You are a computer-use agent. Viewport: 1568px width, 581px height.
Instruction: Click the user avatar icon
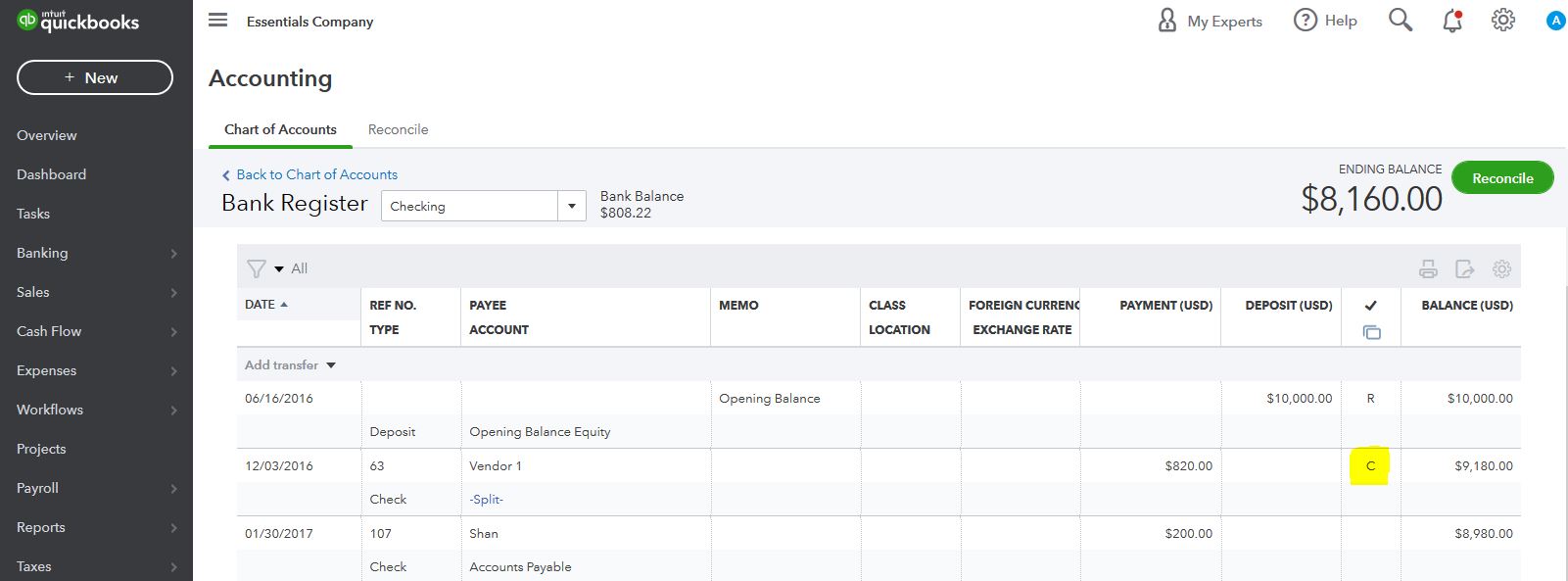[x=1555, y=21]
